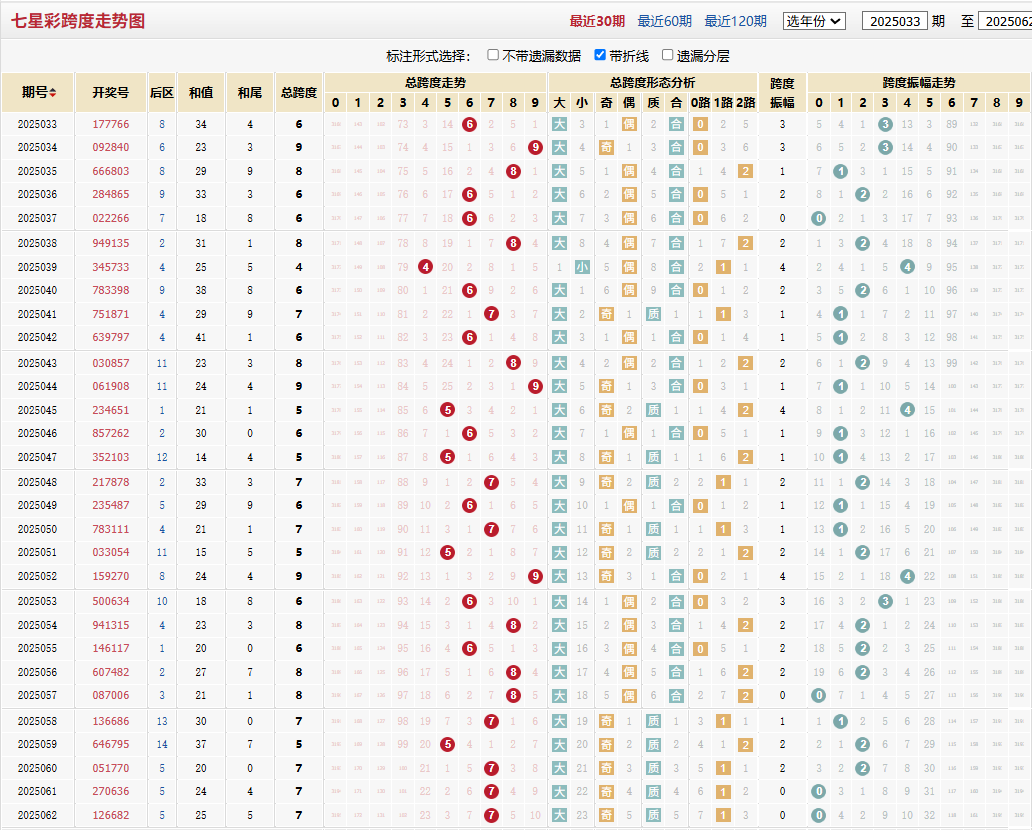This screenshot has width=1032, height=830.
Task: Click teal ball 4 in row 2025052
Action: (908, 577)
